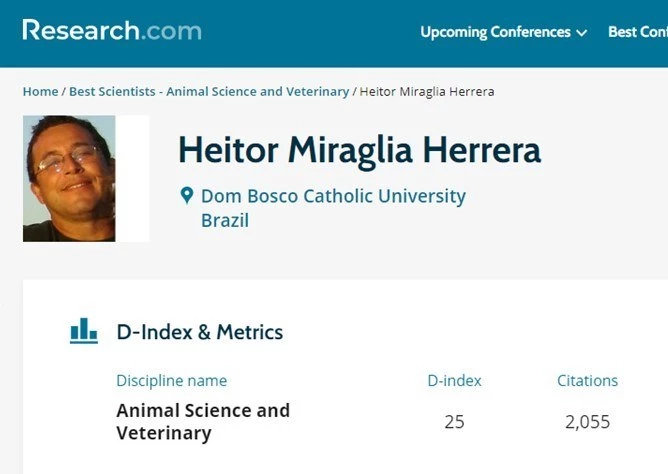Viewport: 668px width, 474px height.
Task: Click the D-Index & Metrics section heading
Action: pyautogui.click(x=200, y=332)
